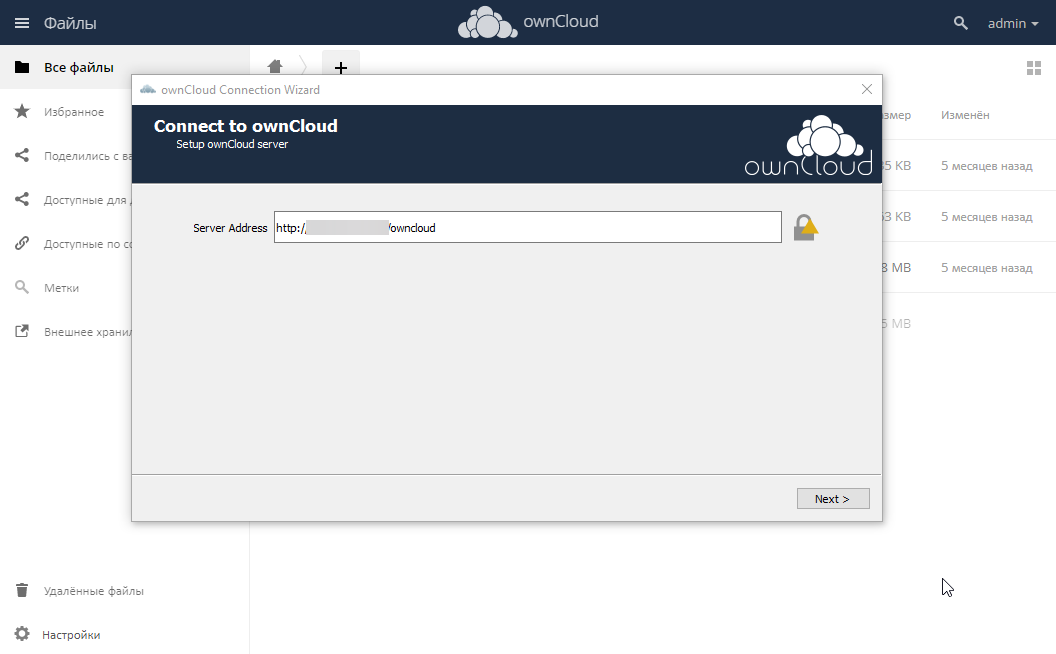
Task: Click the settings gear icon
Action: 22,634
